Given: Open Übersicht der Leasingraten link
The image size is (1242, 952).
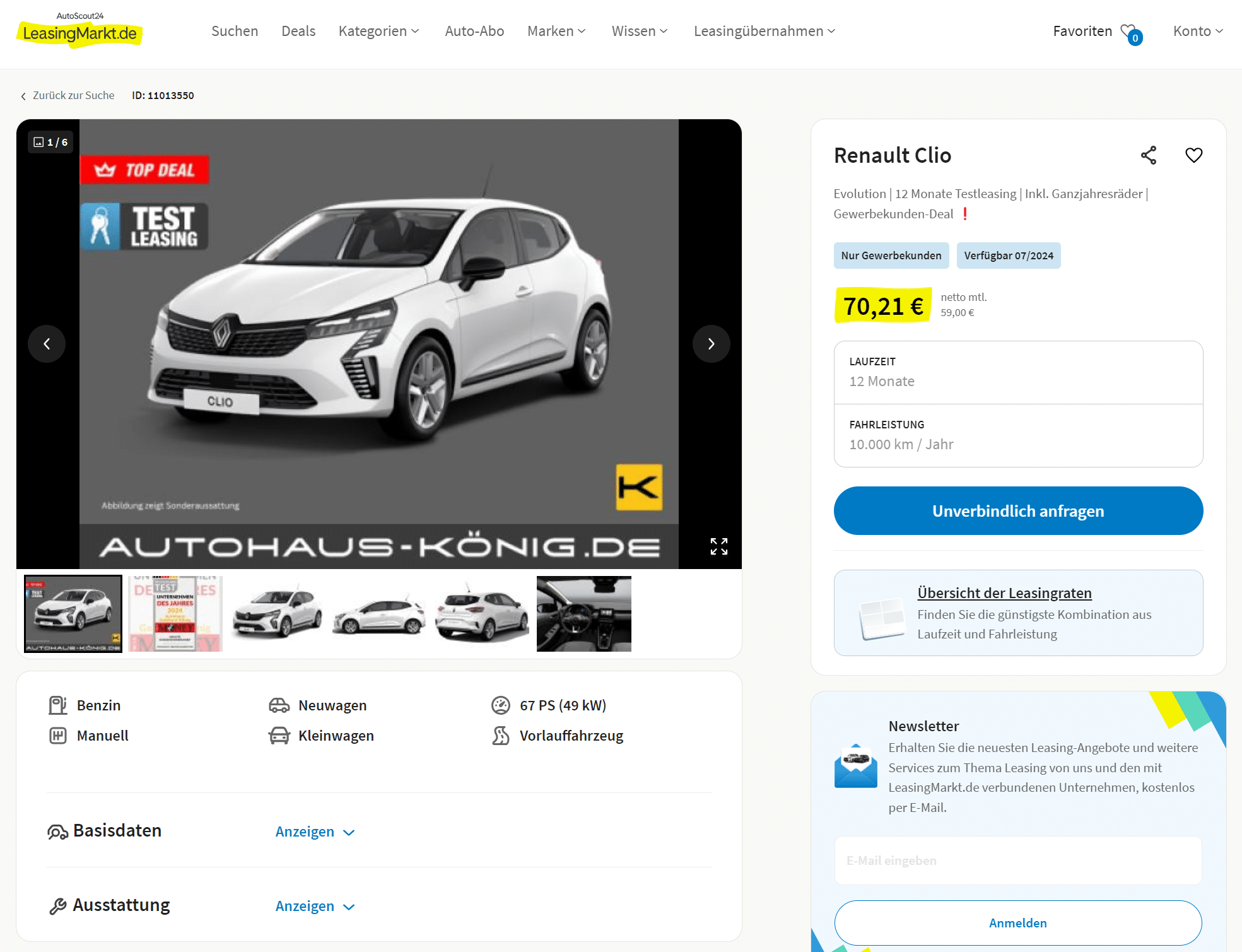Looking at the screenshot, I should pos(1004,593).
